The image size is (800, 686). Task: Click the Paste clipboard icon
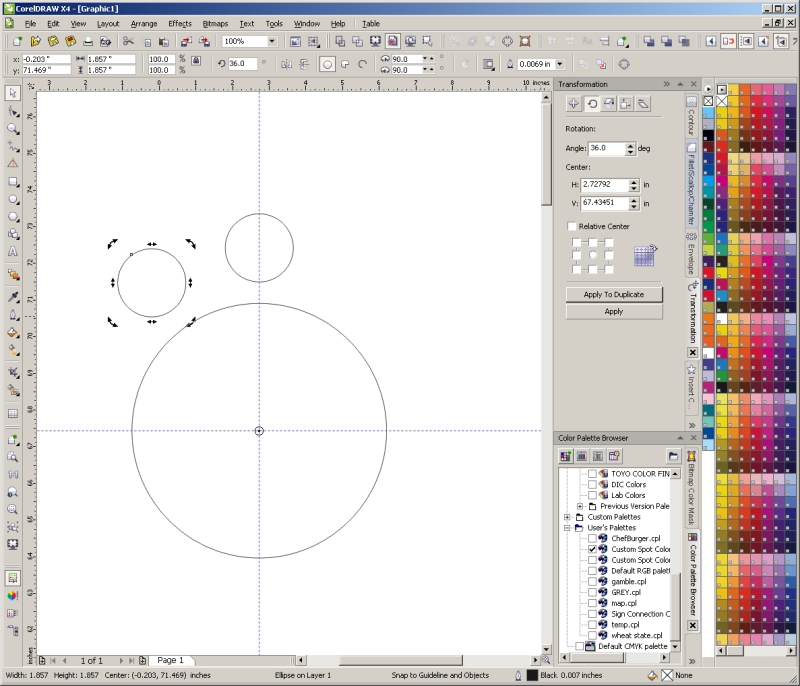click(x=163, y=41)
